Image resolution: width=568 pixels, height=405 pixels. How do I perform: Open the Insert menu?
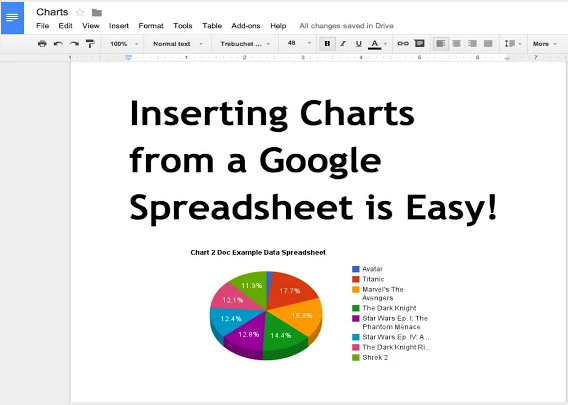119,26
